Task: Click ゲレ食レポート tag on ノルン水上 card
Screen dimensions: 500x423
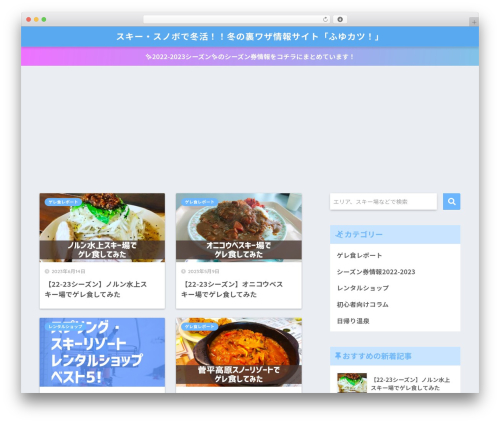Action: (63, 202)
